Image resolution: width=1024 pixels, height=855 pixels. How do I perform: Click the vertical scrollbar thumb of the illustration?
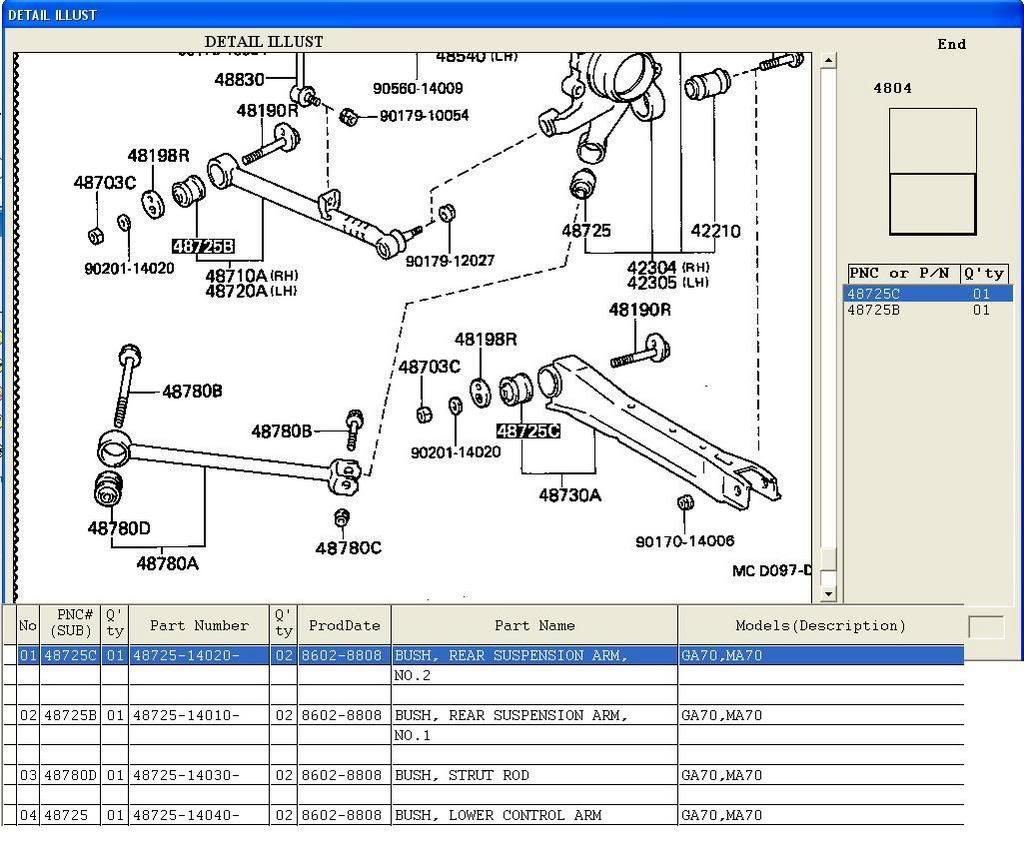pyautogui.click(x=827, y=559)
